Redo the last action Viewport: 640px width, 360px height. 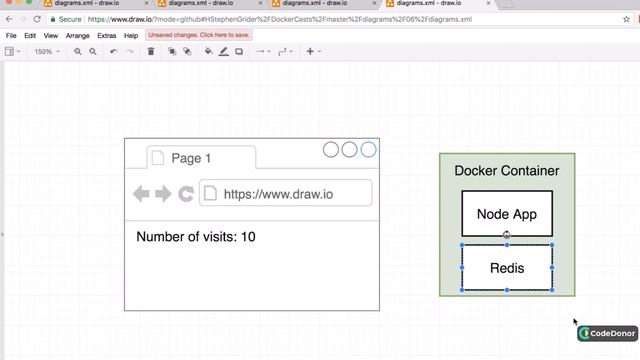click(x=130, y=51)
